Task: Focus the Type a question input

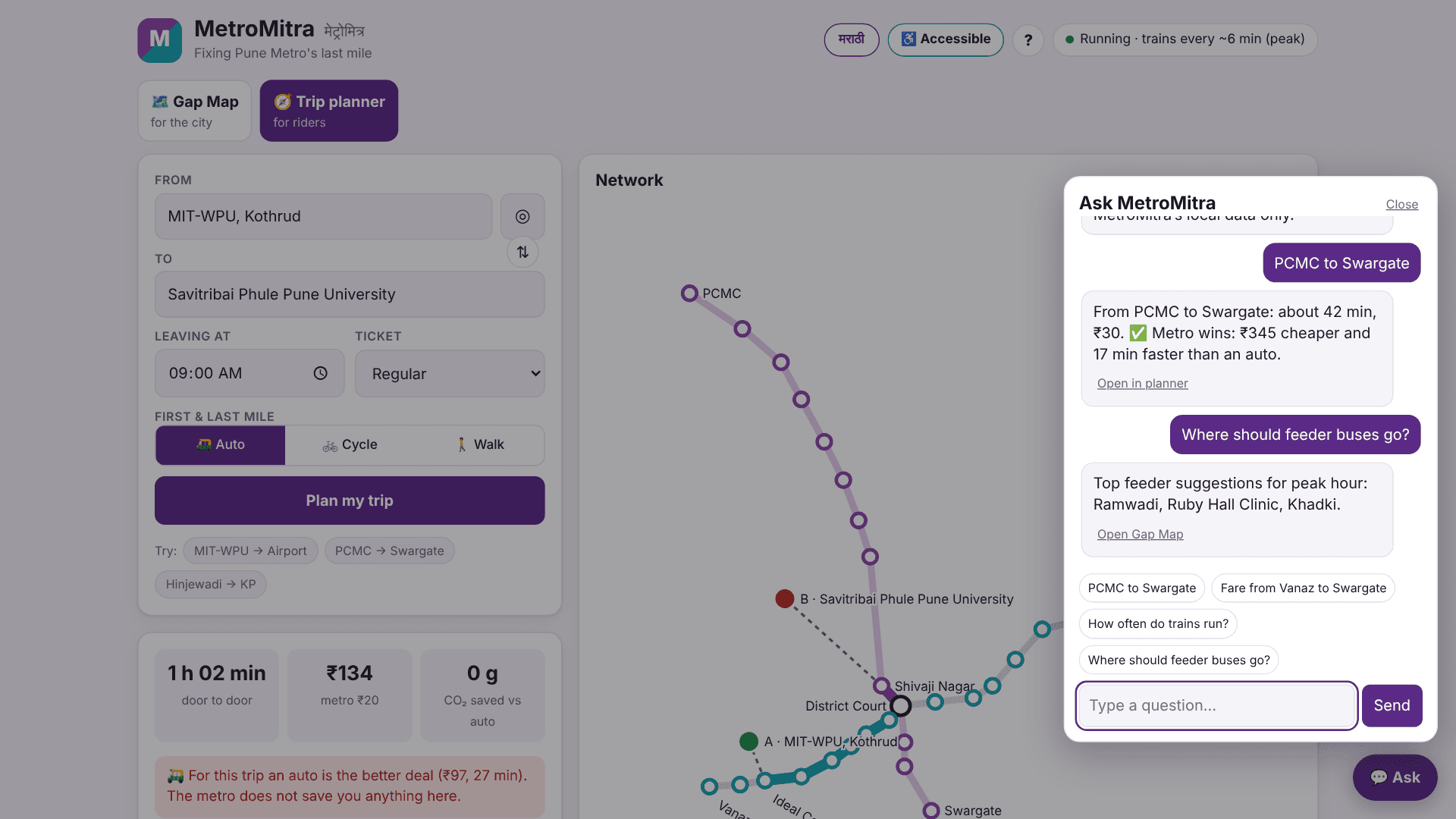Action: click(x=1216, y=706)
